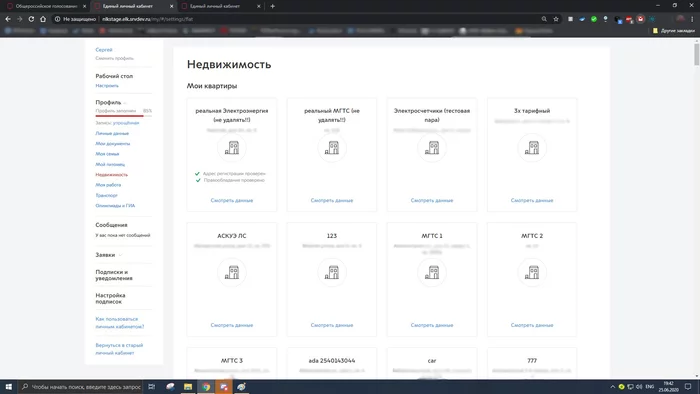
Task: Click 'Смотреть данные' for 'реальный МГТС'
Action: [x=332, y=200]
